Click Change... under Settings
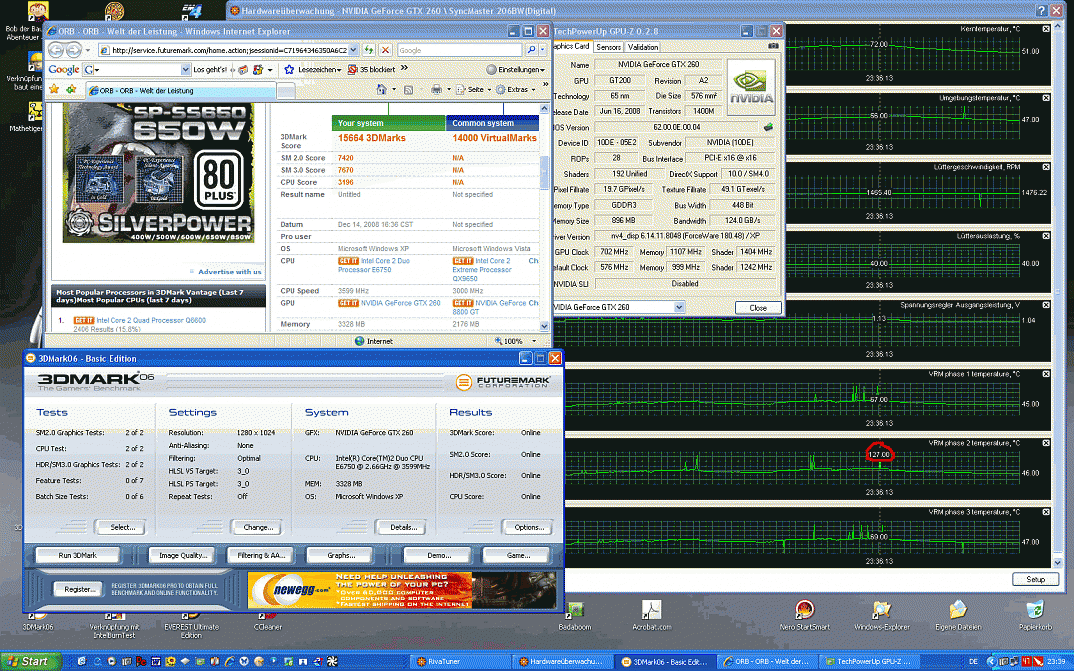This screenshot has width=1074, height=671. [x=258, y=527]
